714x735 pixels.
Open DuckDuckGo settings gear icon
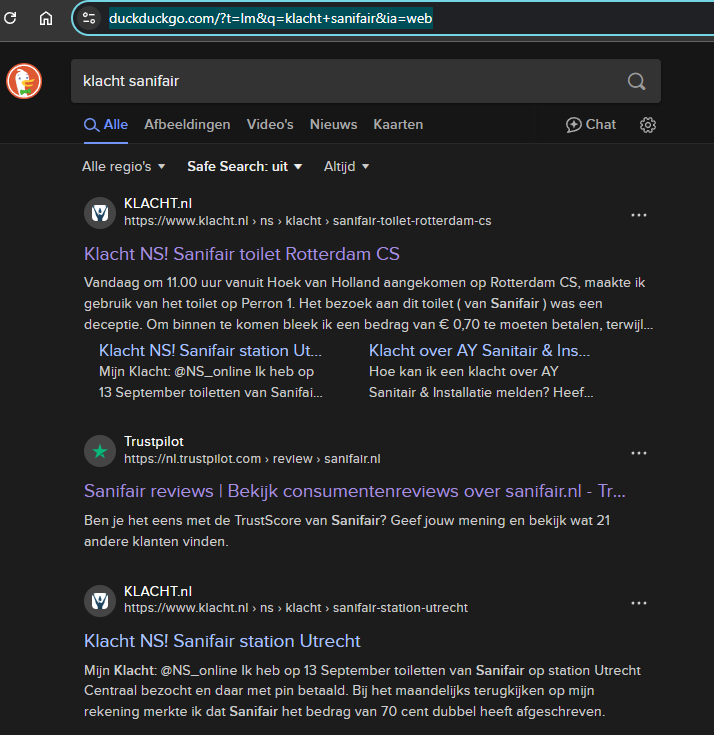coord(647,125)
